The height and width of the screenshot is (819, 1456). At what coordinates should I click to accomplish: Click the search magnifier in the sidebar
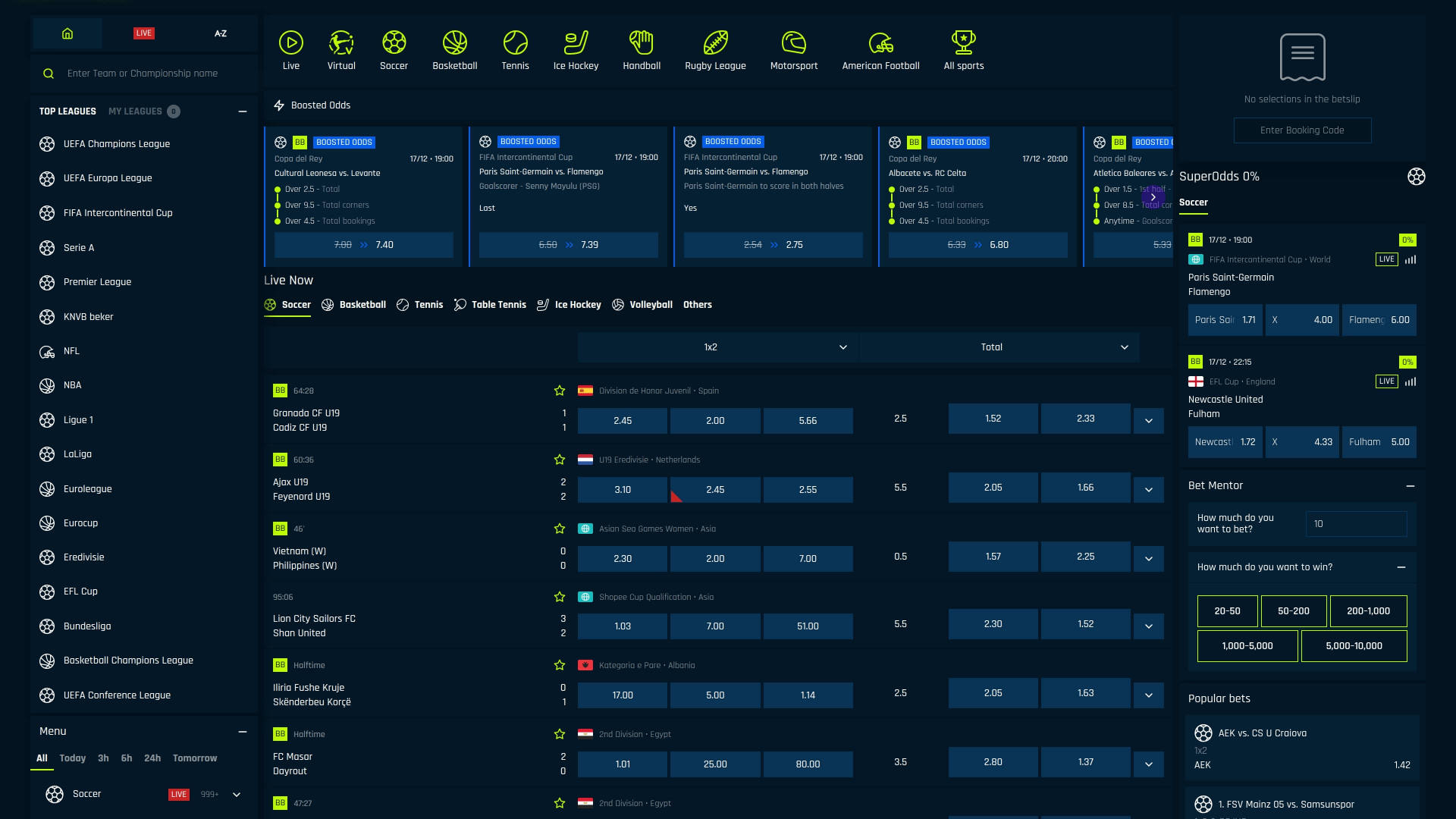pyautogui.click(x=49, y=73)
